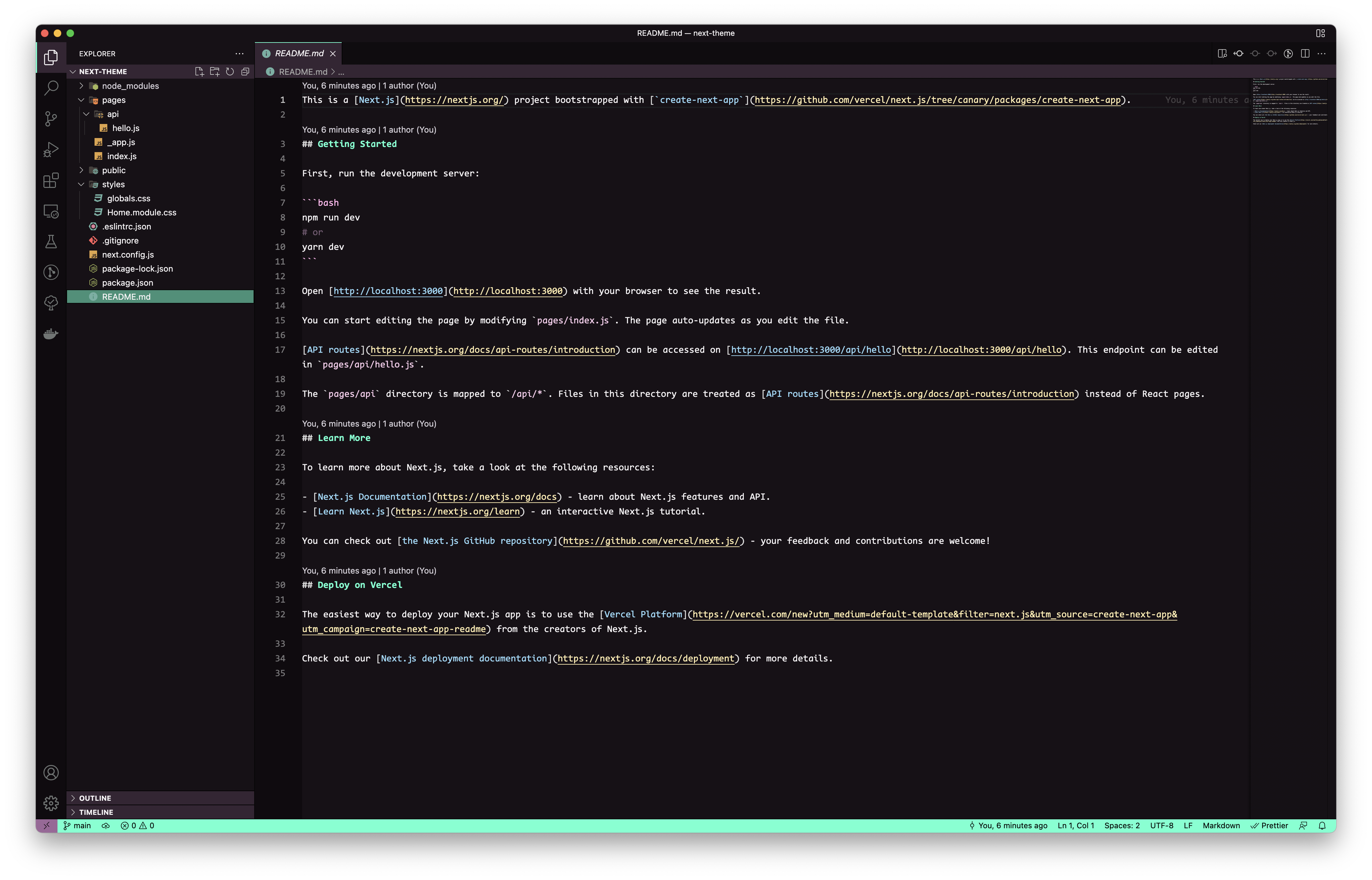1372x880 pixels.
Task: Click the notifications bell in status bar
Action: pyautogui.click(x=1322, y=826)
